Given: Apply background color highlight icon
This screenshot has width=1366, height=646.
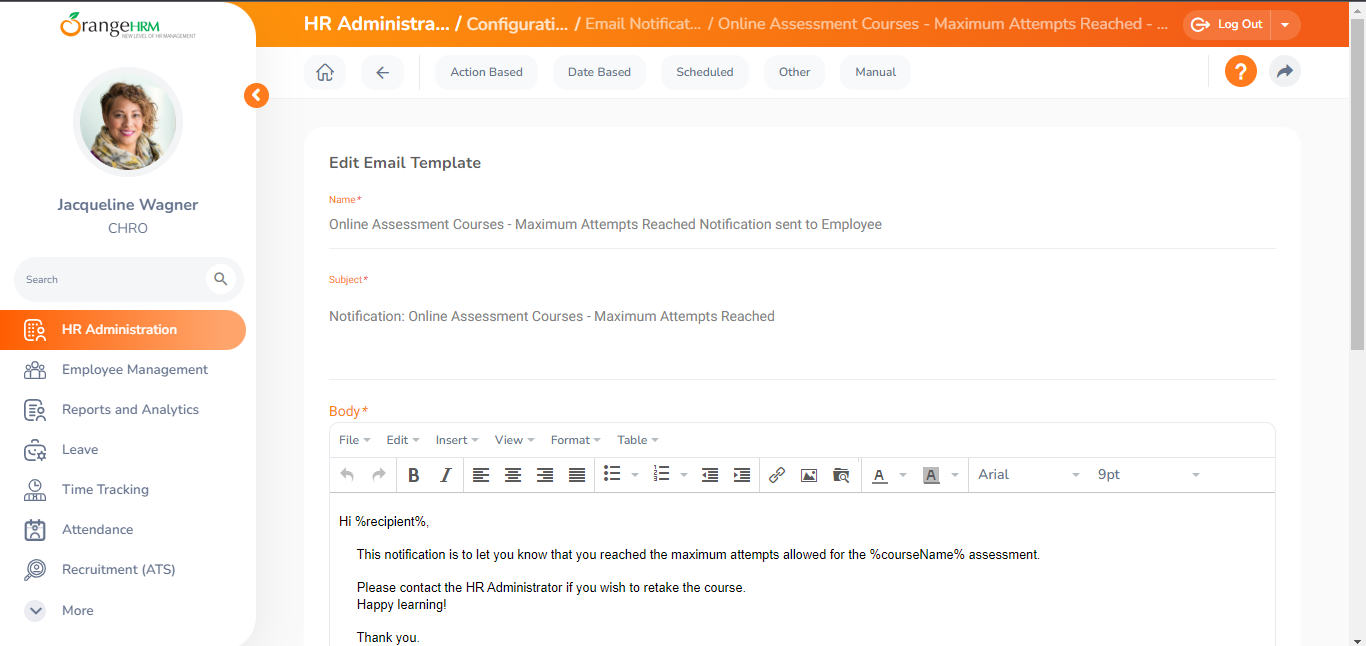Looking at the screenshot, I should 931,475.
